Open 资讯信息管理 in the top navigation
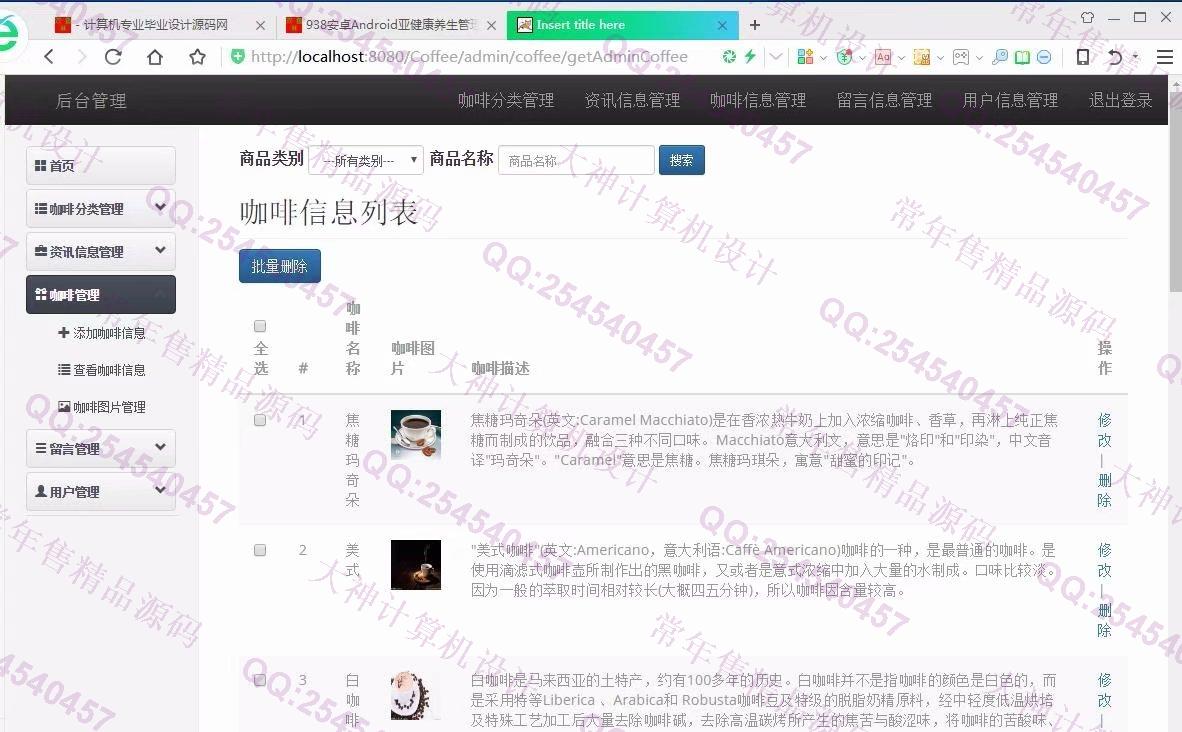The height and width of the screenshot is (732, 1182). [x=632, y=100]
